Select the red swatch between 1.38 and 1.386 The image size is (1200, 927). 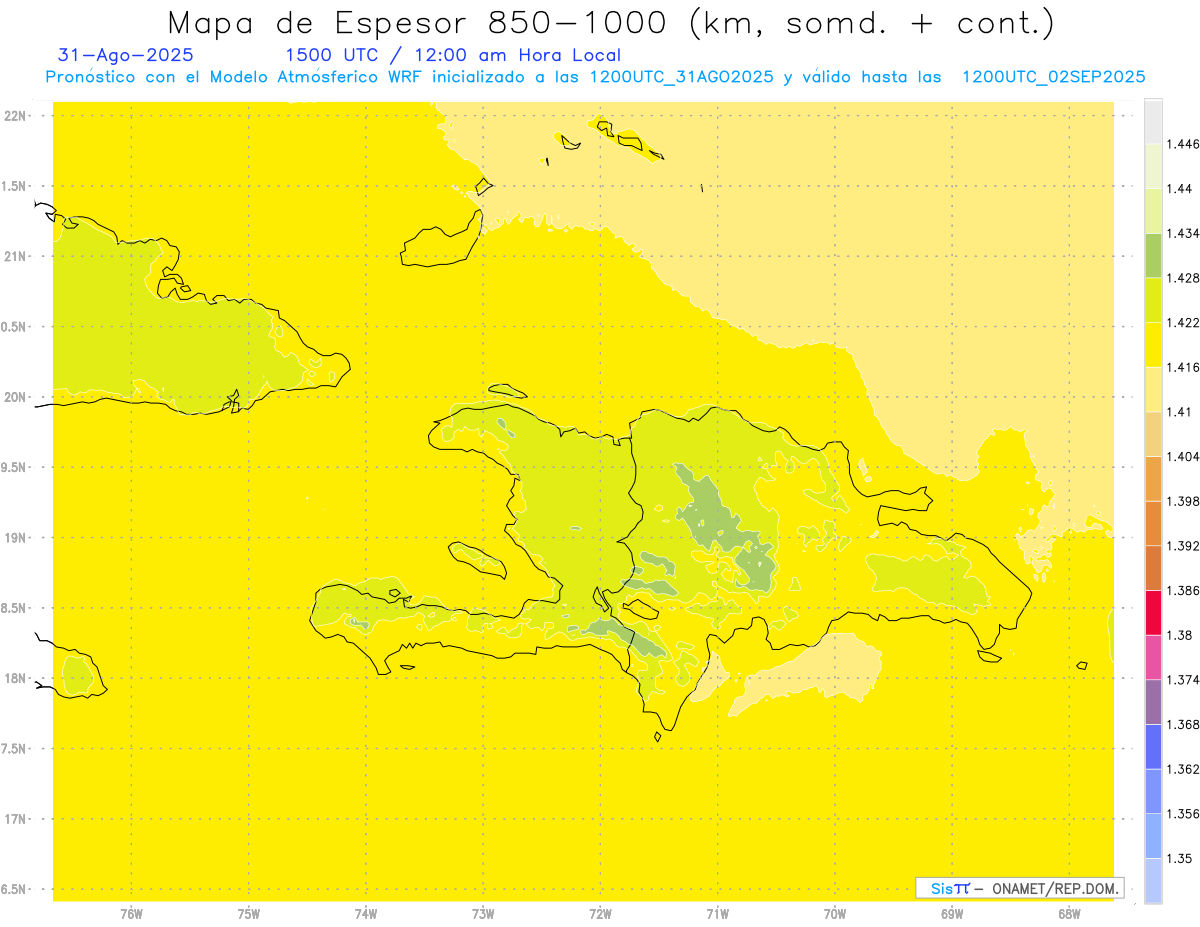click(x=1153, y=612)
